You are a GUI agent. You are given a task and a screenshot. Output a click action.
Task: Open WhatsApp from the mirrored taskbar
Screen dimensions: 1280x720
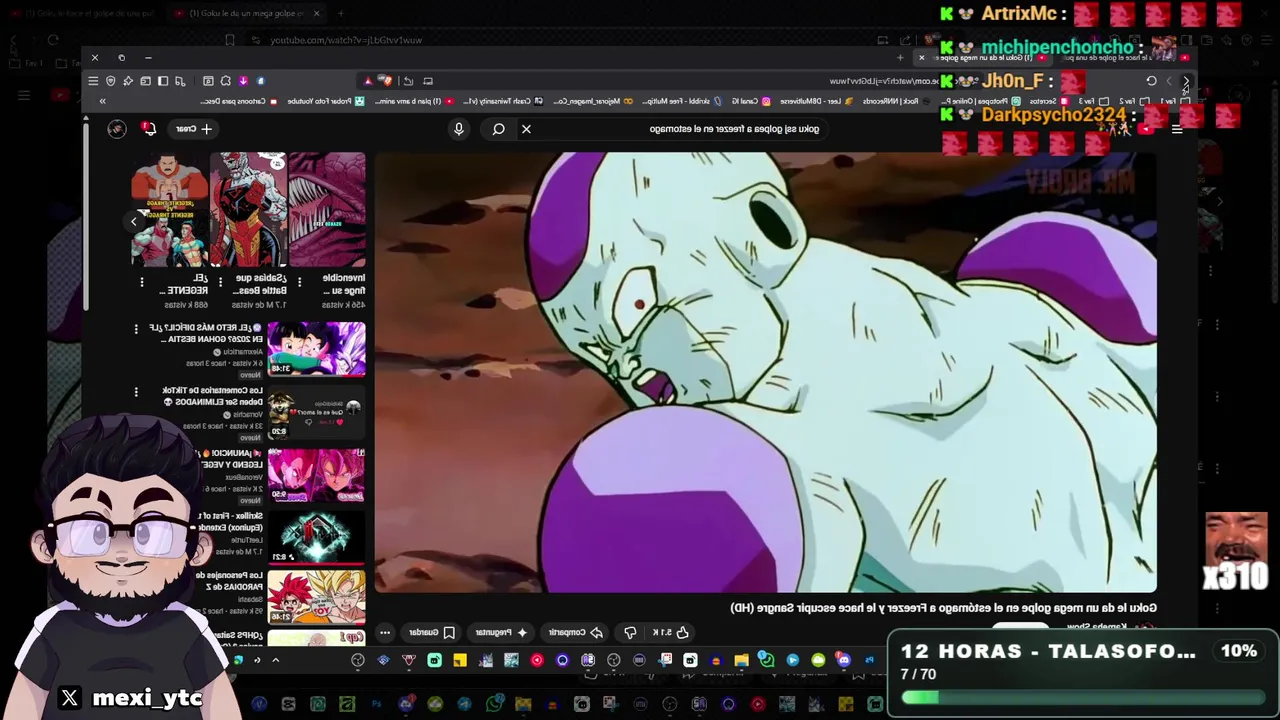766,660
